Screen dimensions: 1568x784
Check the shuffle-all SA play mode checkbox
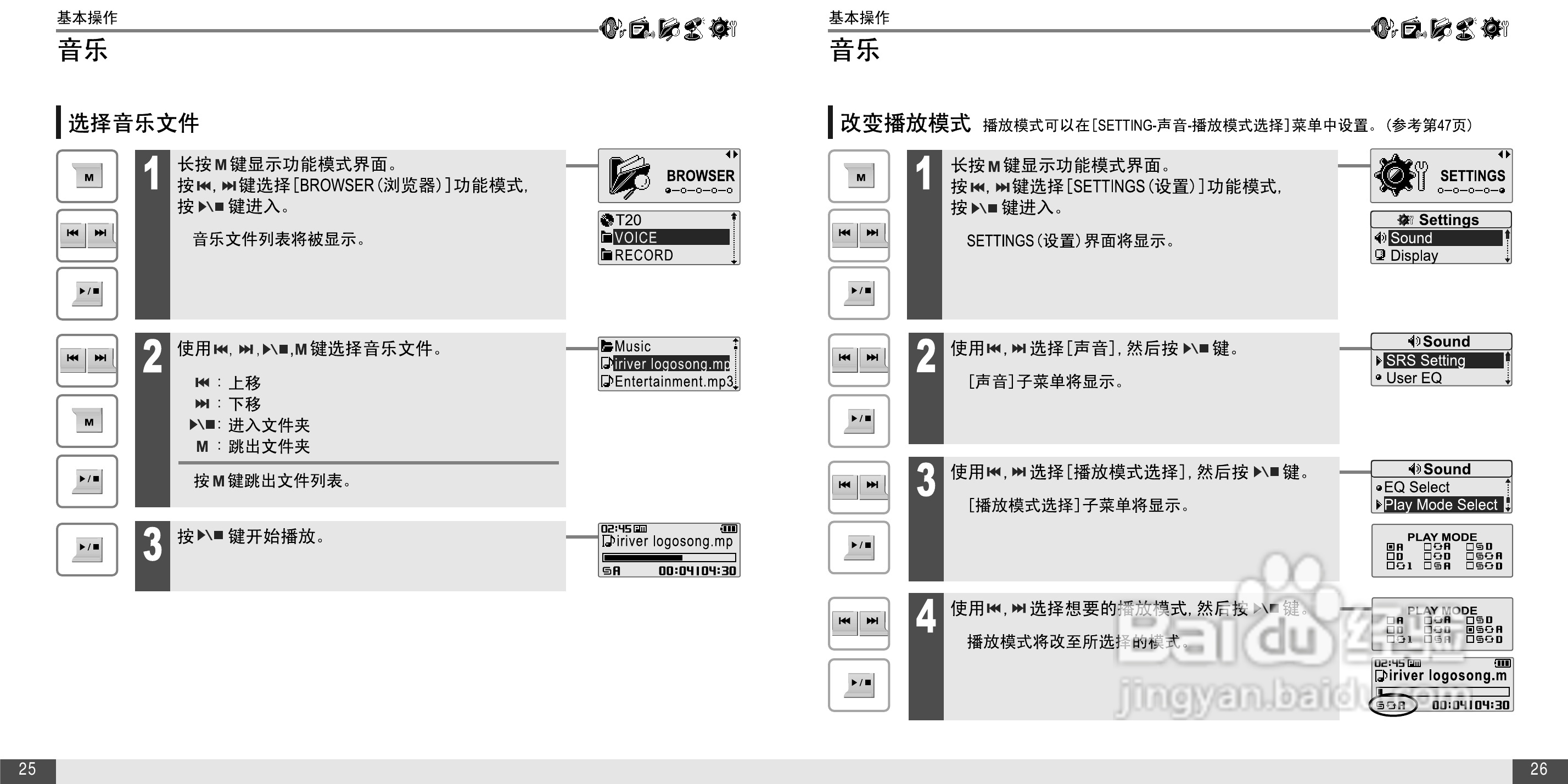click(1427, 564)
